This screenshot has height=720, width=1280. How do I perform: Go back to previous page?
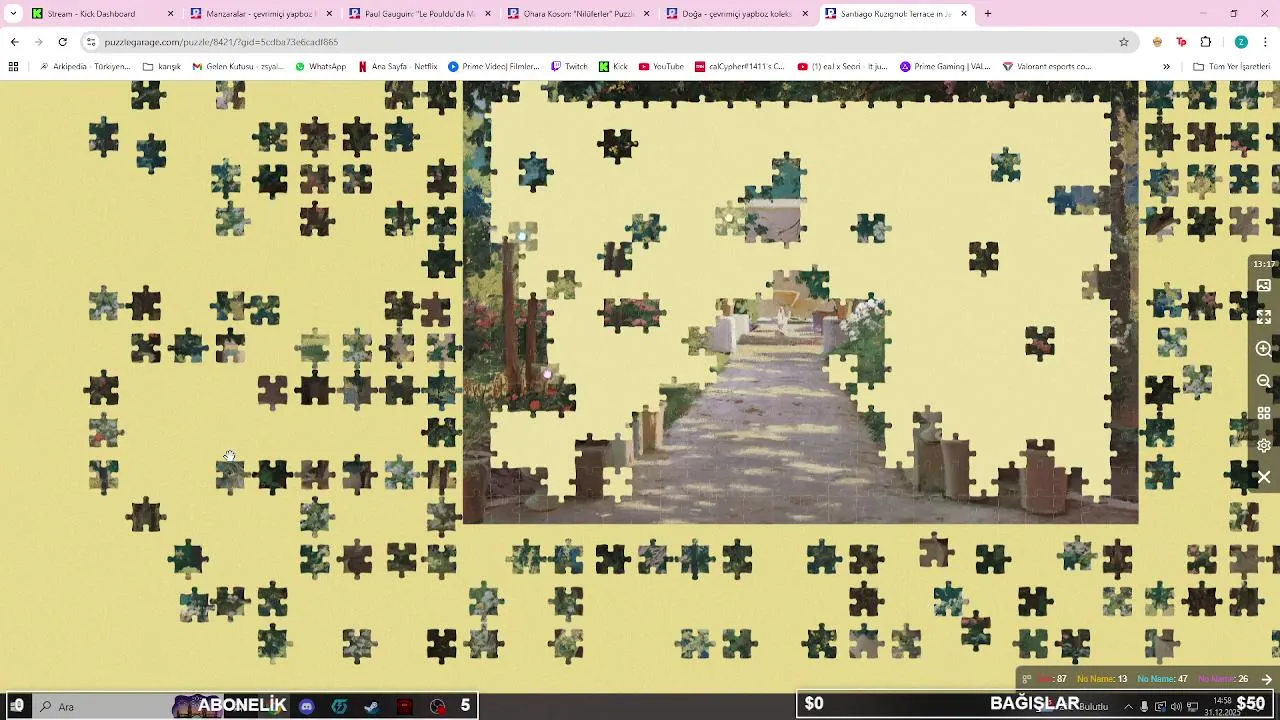(14, 42)
